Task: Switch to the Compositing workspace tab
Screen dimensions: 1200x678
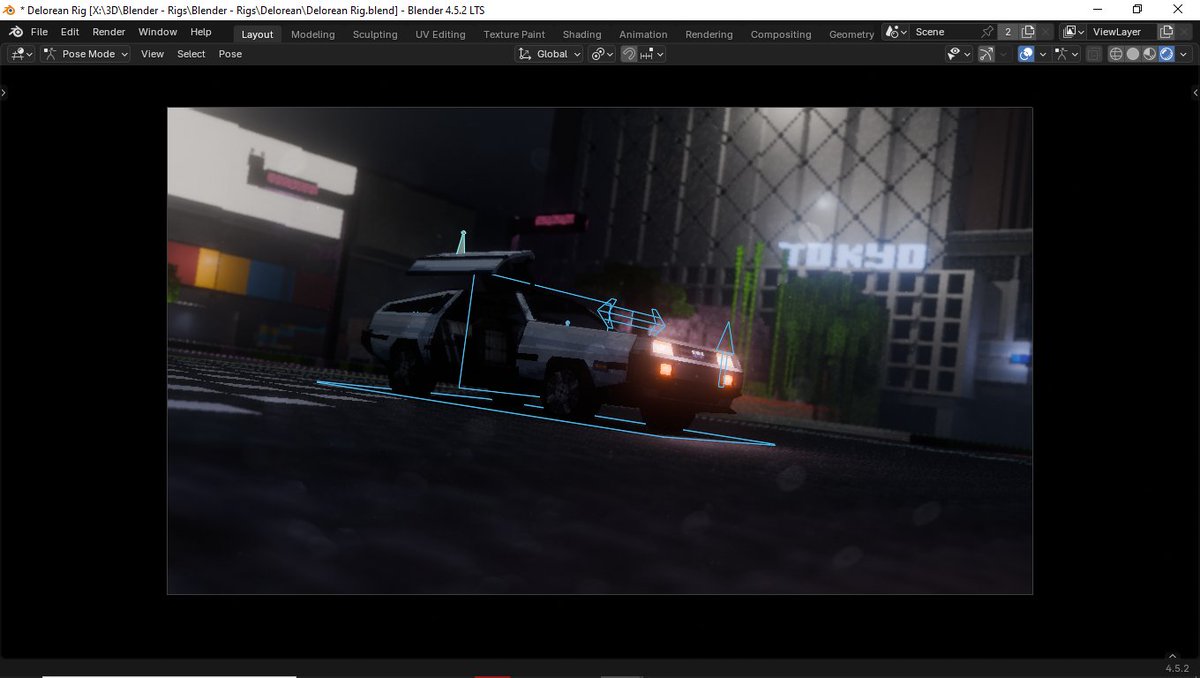Action: click(781, 34)
